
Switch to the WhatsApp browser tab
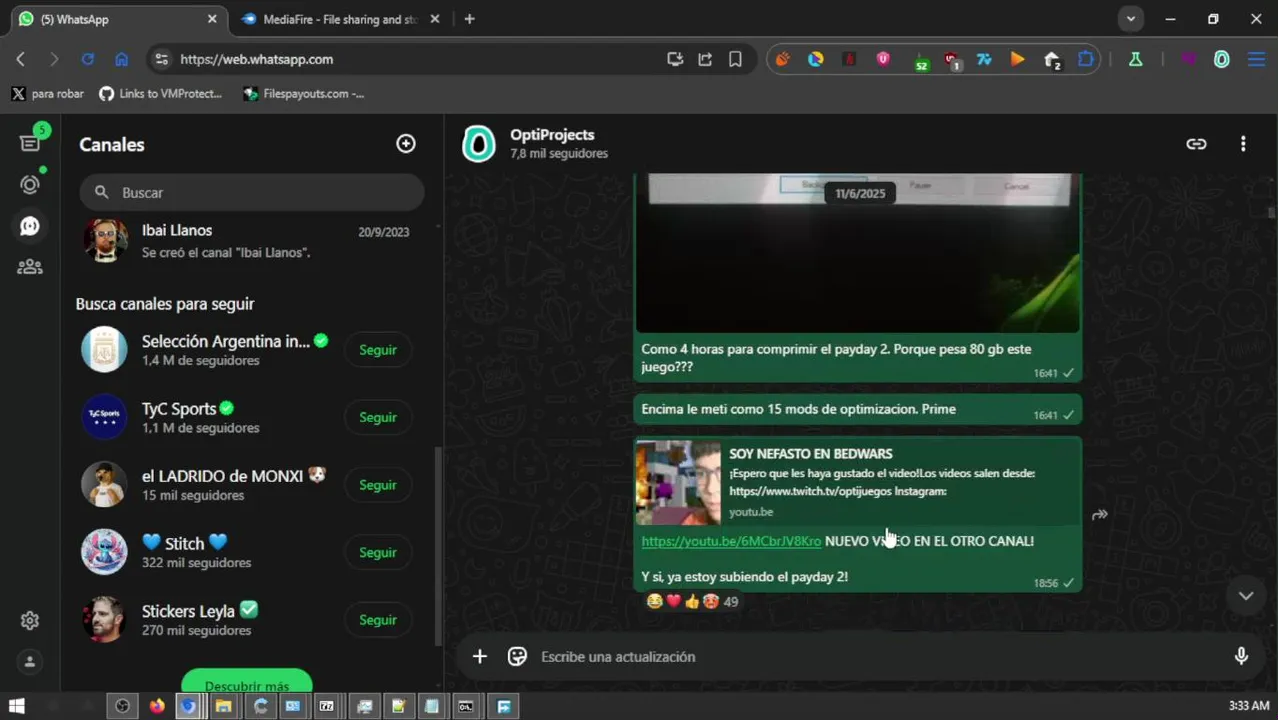[117, 19]
